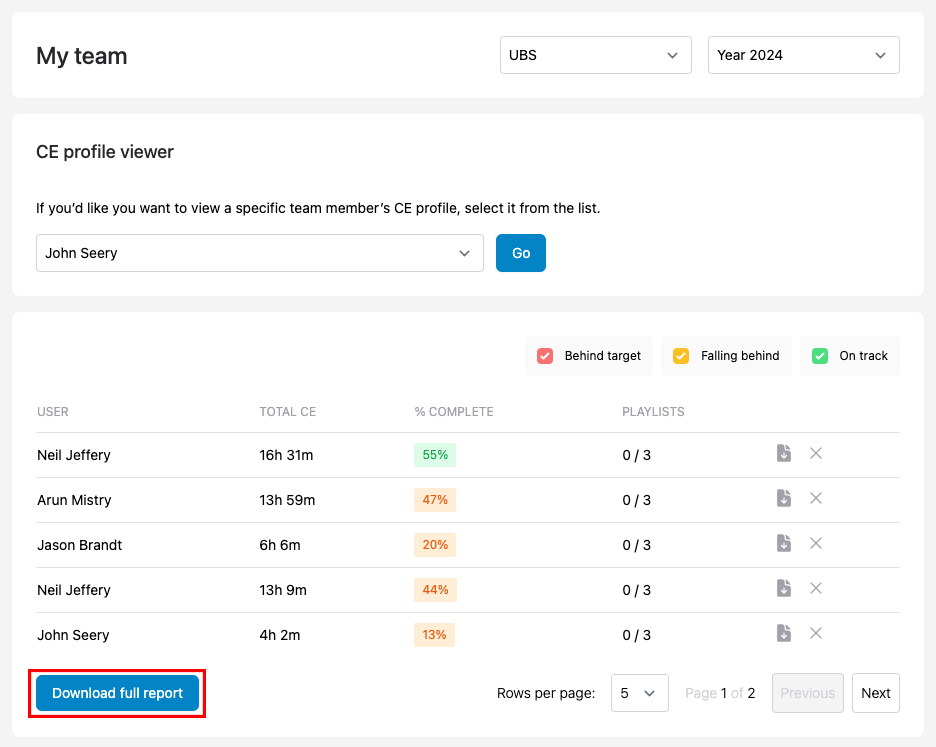936x747 pixels.
Task: Delete John Seery's row via X icon
Action: [816, 633]
